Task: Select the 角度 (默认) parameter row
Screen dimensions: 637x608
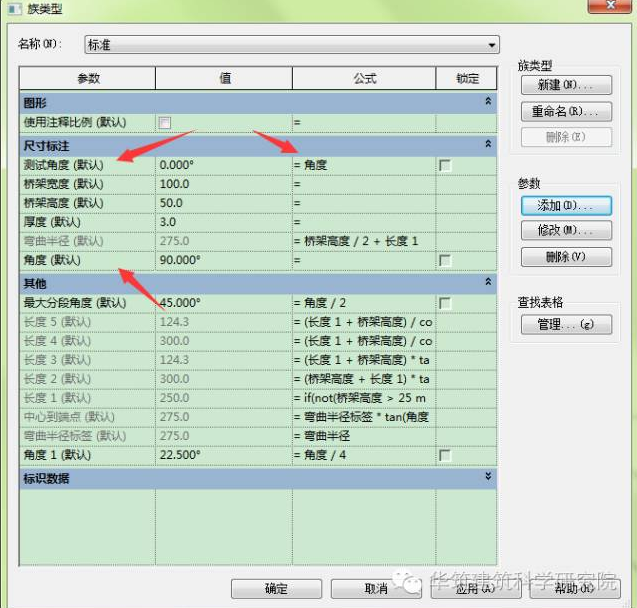Action: [87, 260]
